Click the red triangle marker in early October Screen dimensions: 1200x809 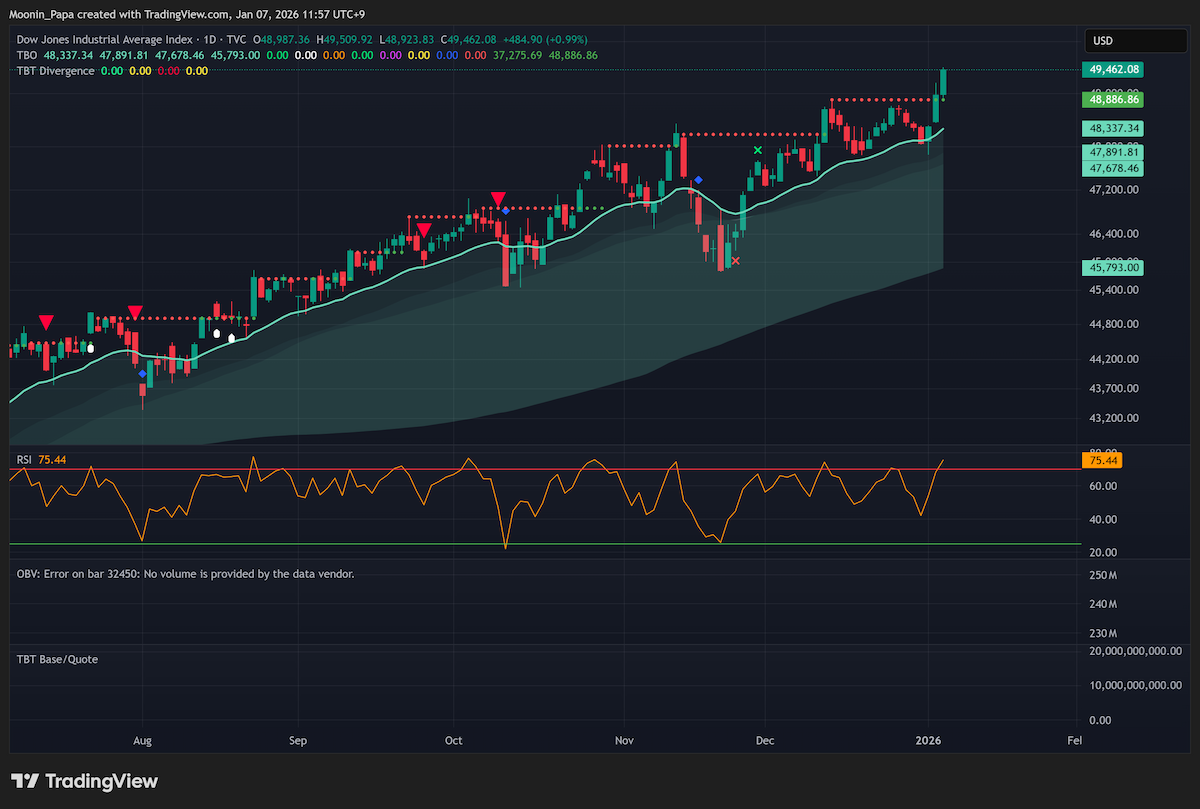[x=498, y=199]
